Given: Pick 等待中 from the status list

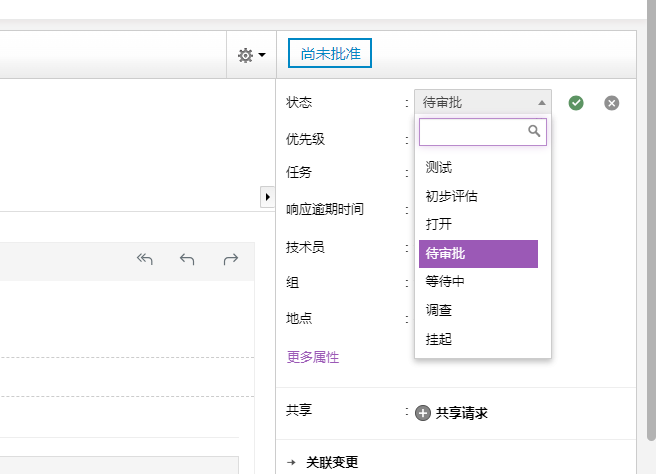Looking at the screenshot, I should click(x=445, y=282).
